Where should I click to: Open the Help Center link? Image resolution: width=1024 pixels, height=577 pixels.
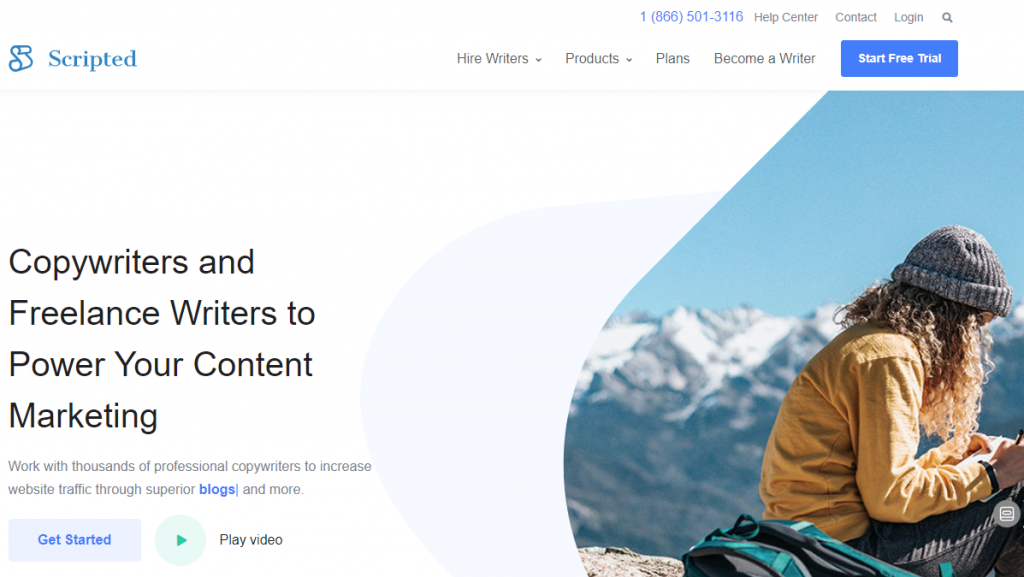[x=786, y=17]
